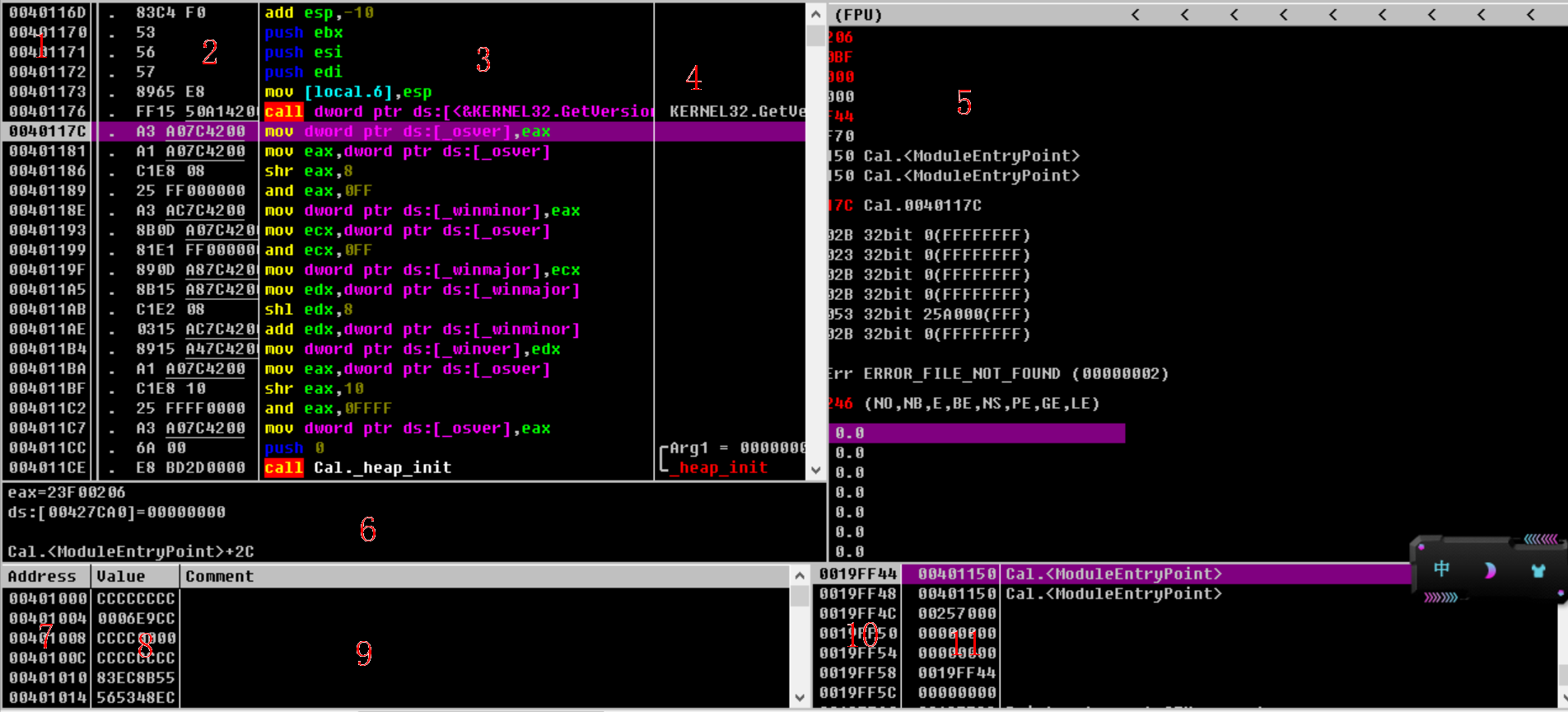Click the shirt skin icon in floating toolbar
The width and height of the screenshot is (1568, 712).
coord(1538,570)
